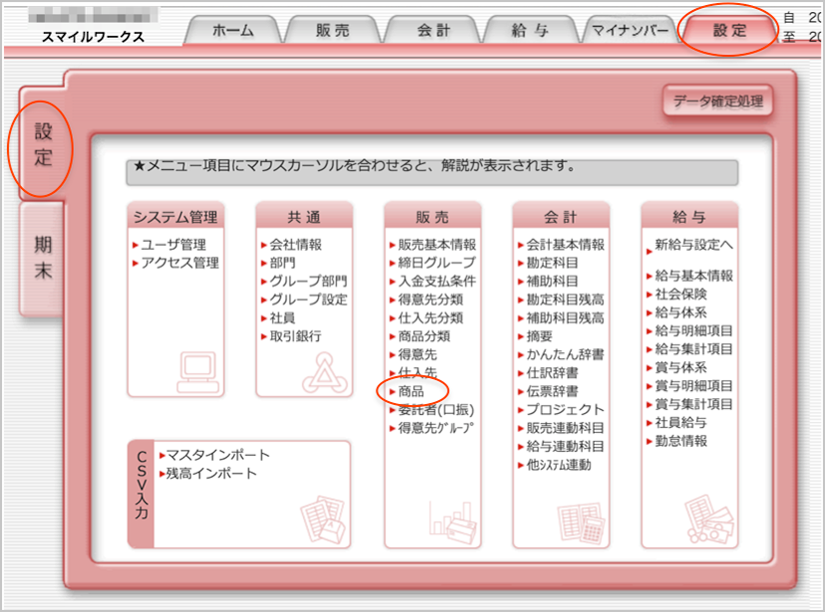Open 仕入先 master link
Image resolution: width=825 pixels, height=612 pixels.
(x=417, y=373)
